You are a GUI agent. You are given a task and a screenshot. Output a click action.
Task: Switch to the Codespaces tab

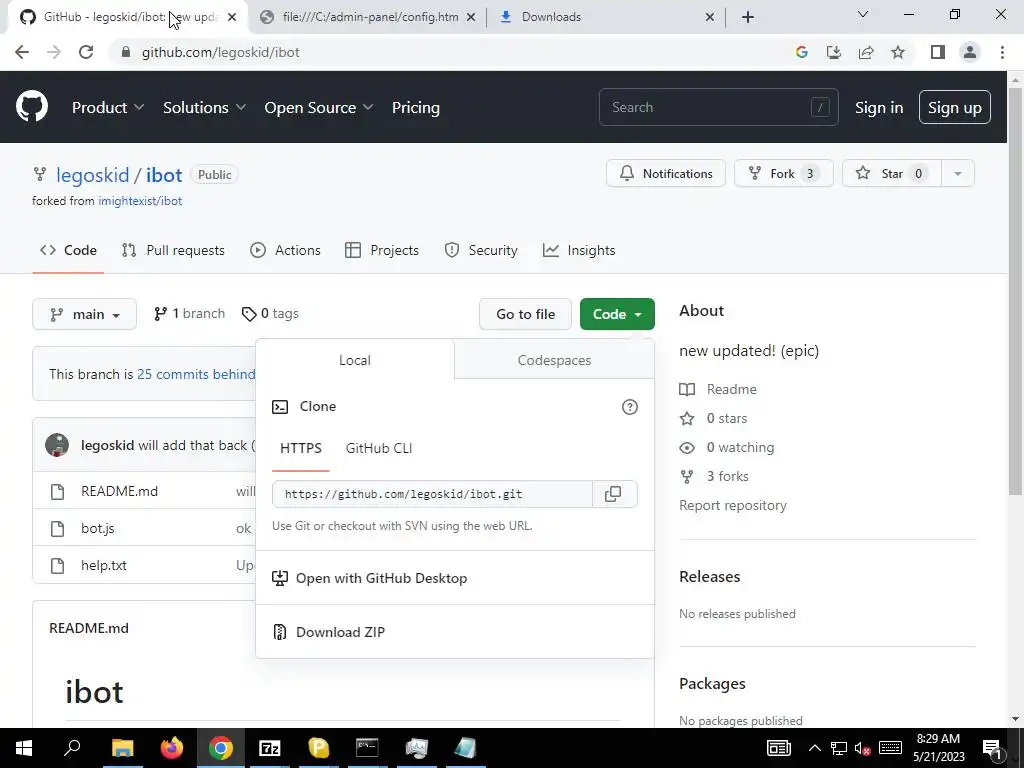coord(554,360)
